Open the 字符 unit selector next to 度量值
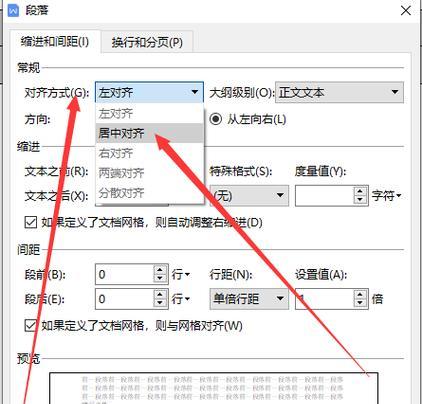The height and width of the screenshot is (404, 422). pos(387,196)
